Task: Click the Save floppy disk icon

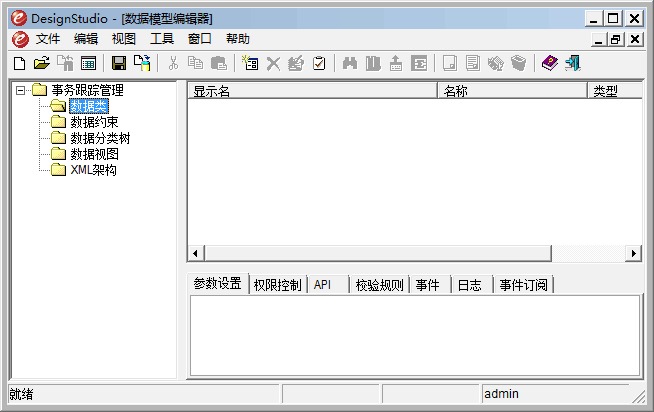Action: 119,63
